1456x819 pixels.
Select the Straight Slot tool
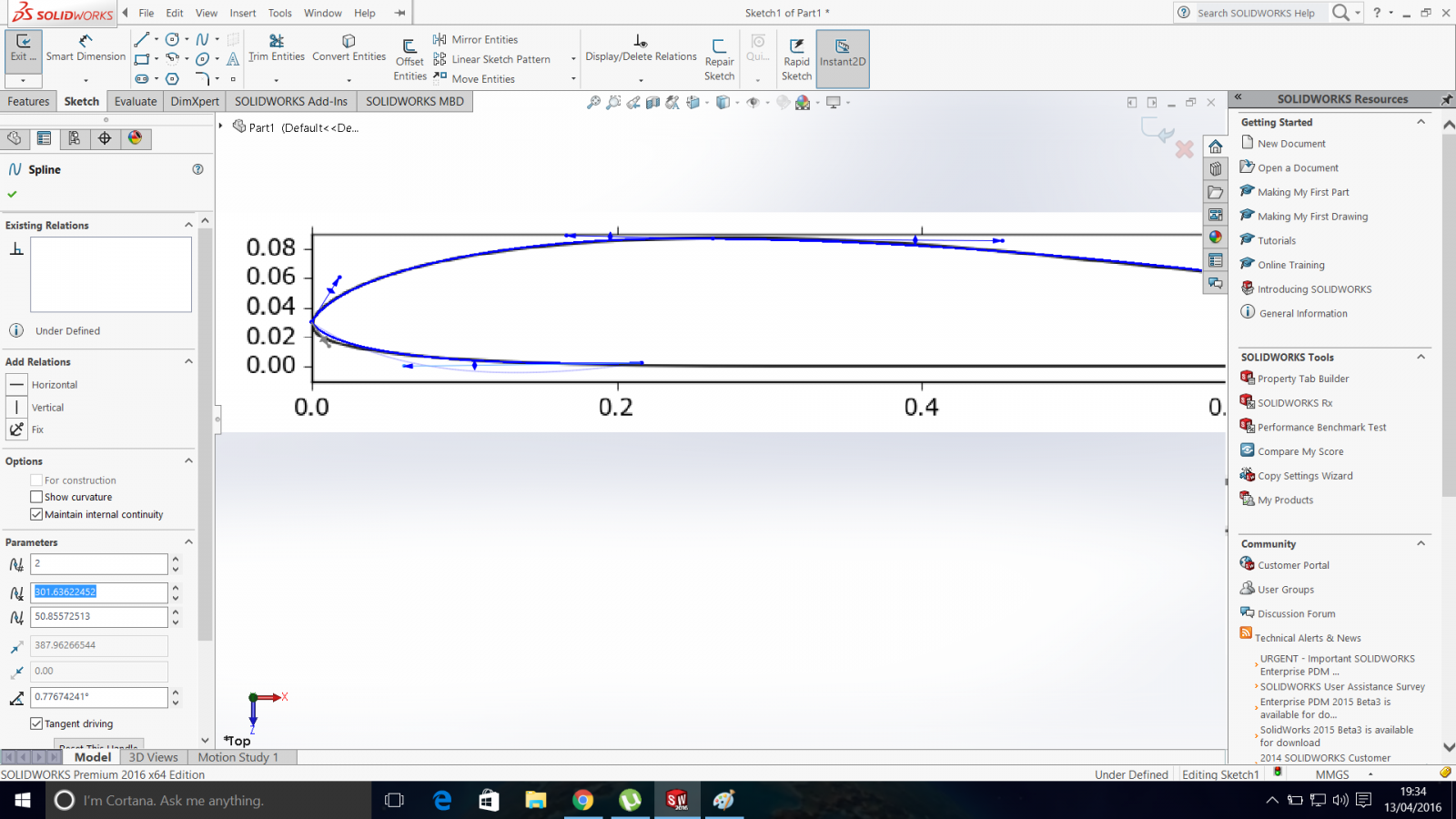141,79
